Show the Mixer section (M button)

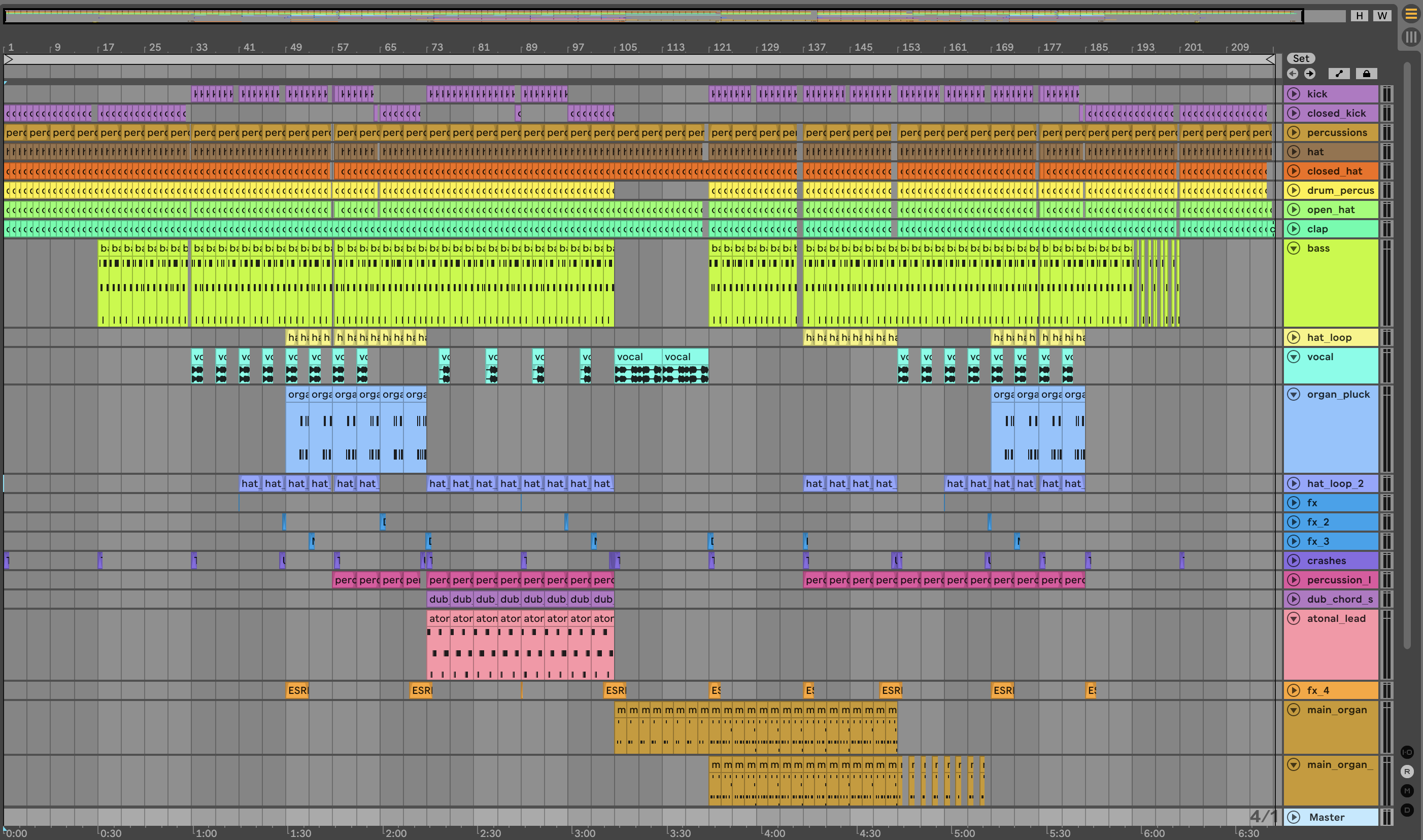click(x=1407, y=791)
